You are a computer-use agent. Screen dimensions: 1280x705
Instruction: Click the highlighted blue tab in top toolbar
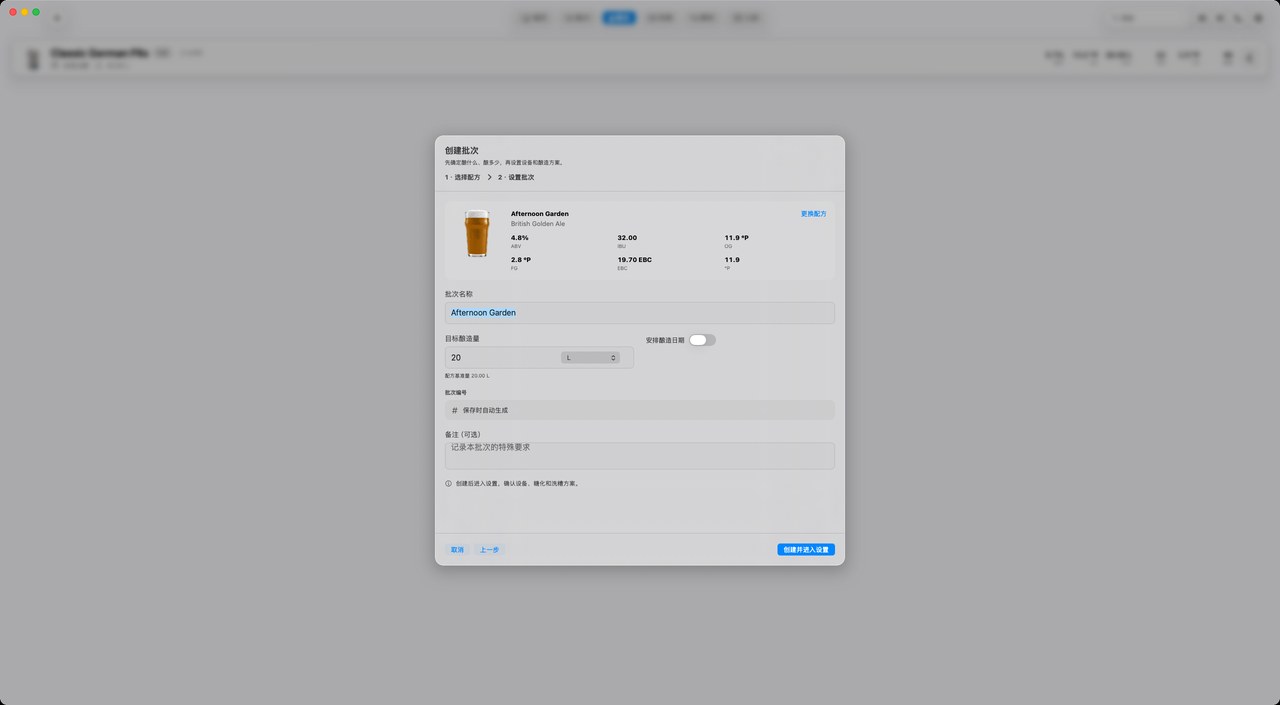[619, 18]
